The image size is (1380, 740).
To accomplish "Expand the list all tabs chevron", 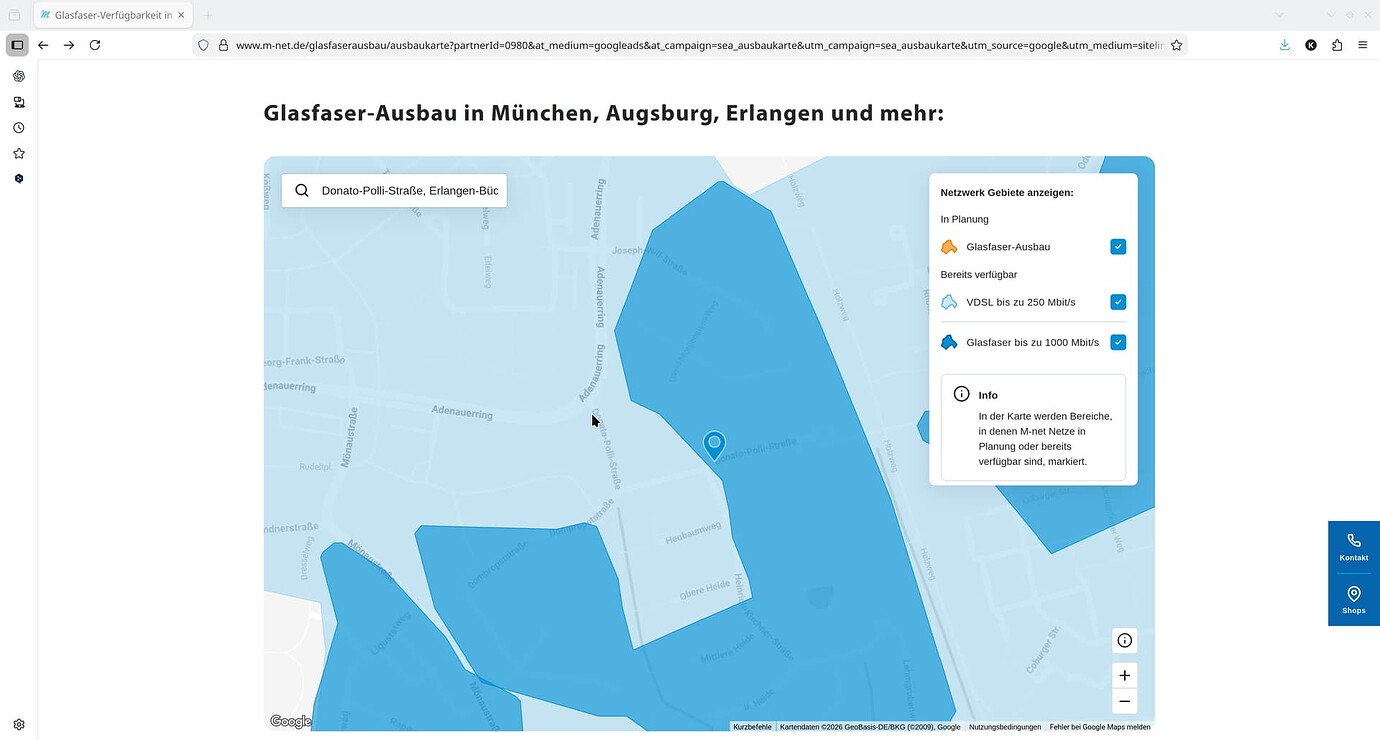I will [x=1279, y=15].
